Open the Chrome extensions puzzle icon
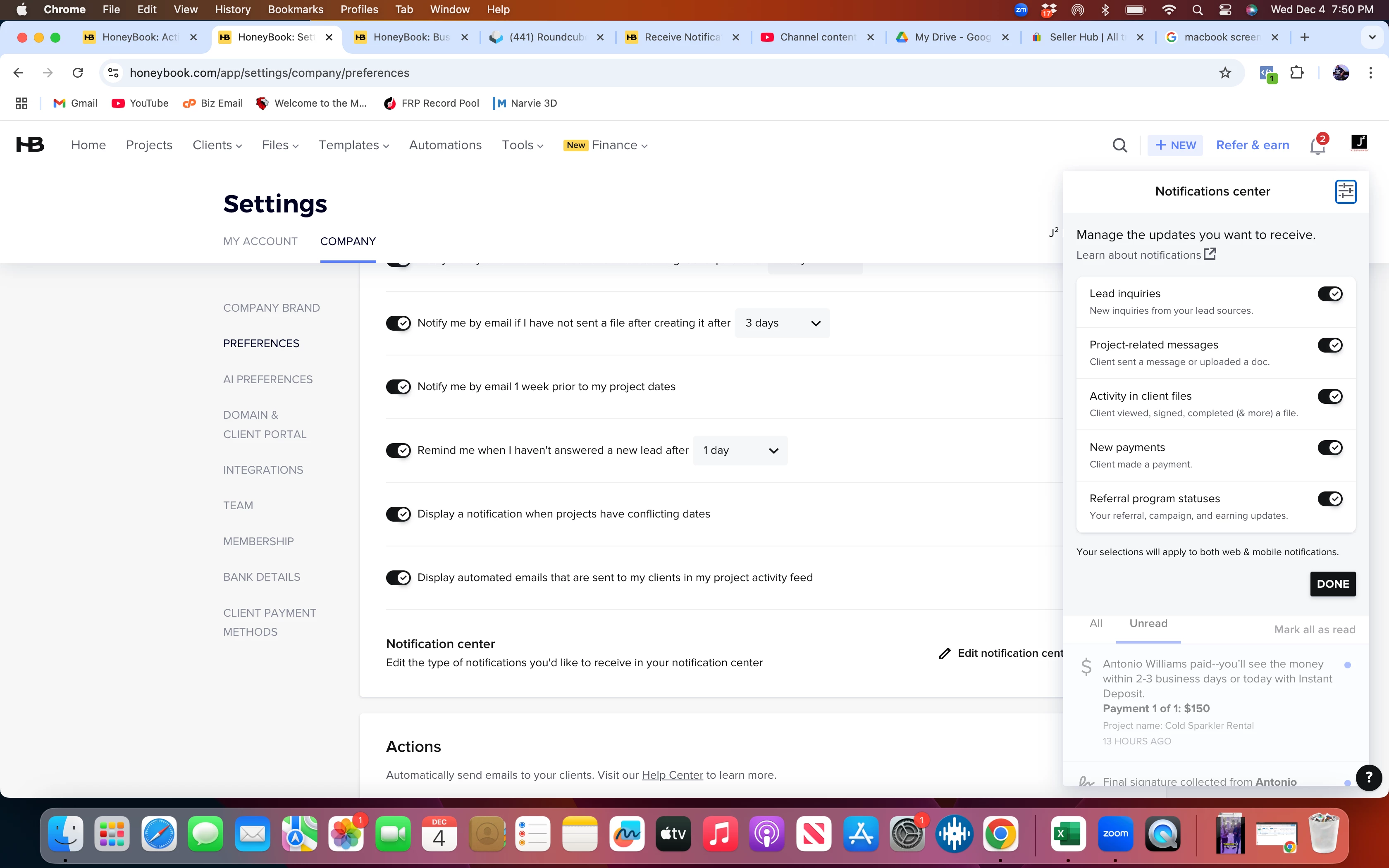Image resolution: width=1389 pixels, height=868 pixels. [x=1296, y=73]
